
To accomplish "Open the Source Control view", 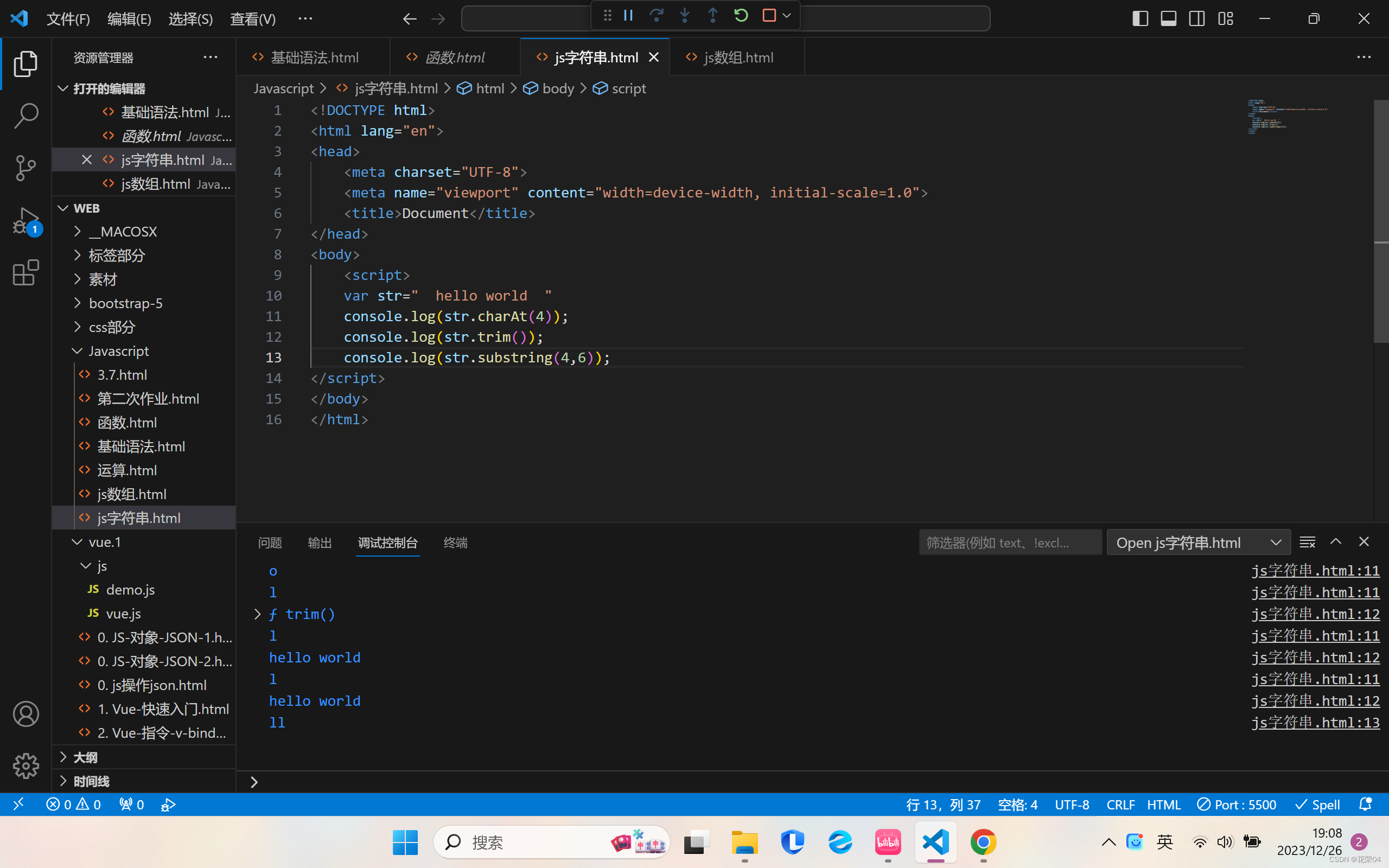I will coord(26,168).
